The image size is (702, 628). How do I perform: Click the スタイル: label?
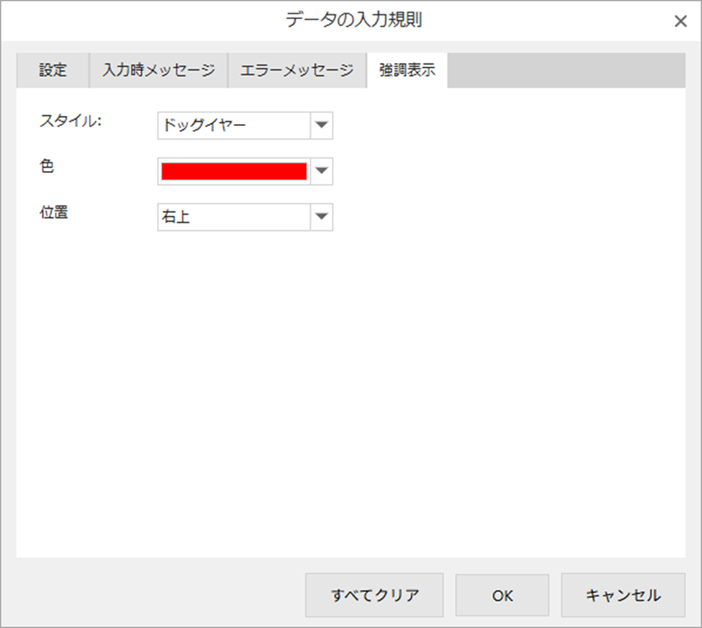(x=71, y=122)
